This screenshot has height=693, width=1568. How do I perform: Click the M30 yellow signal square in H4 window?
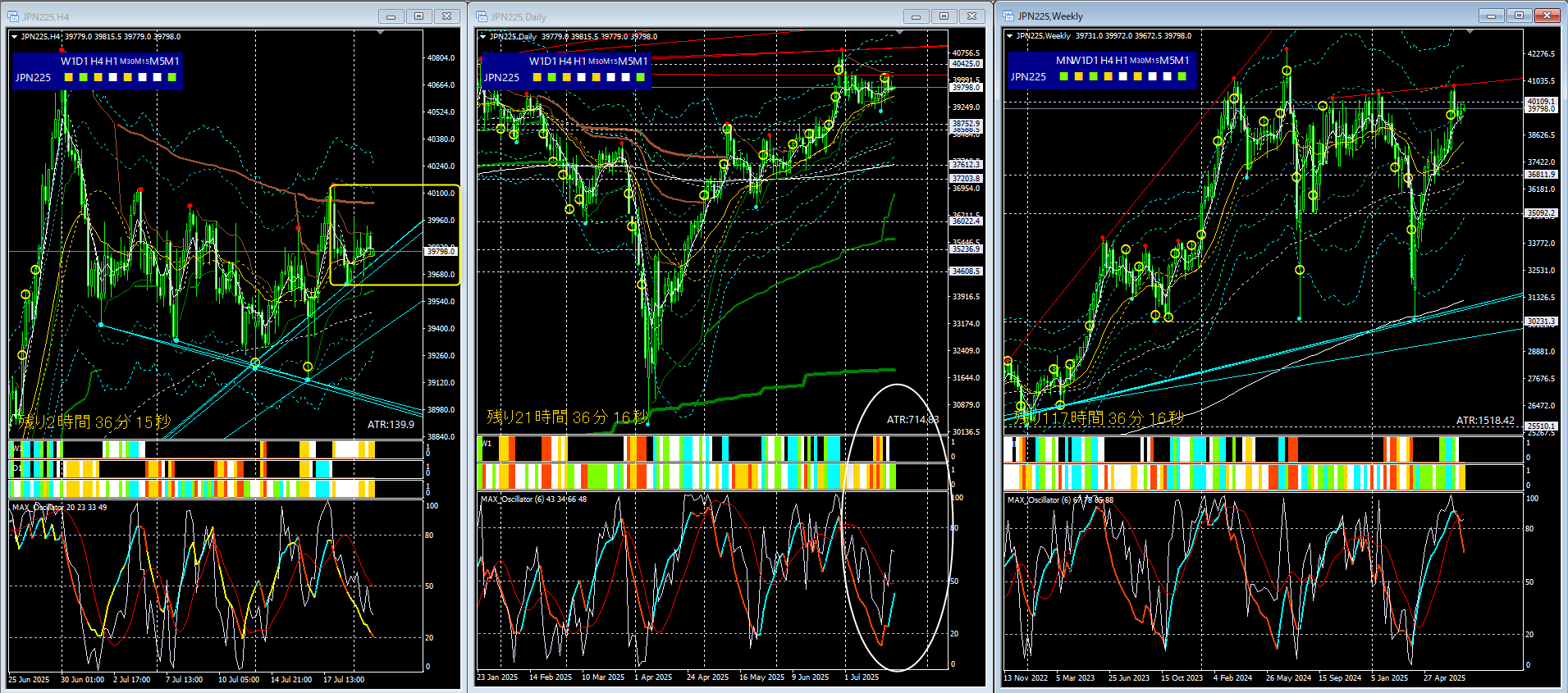point(128,77)
